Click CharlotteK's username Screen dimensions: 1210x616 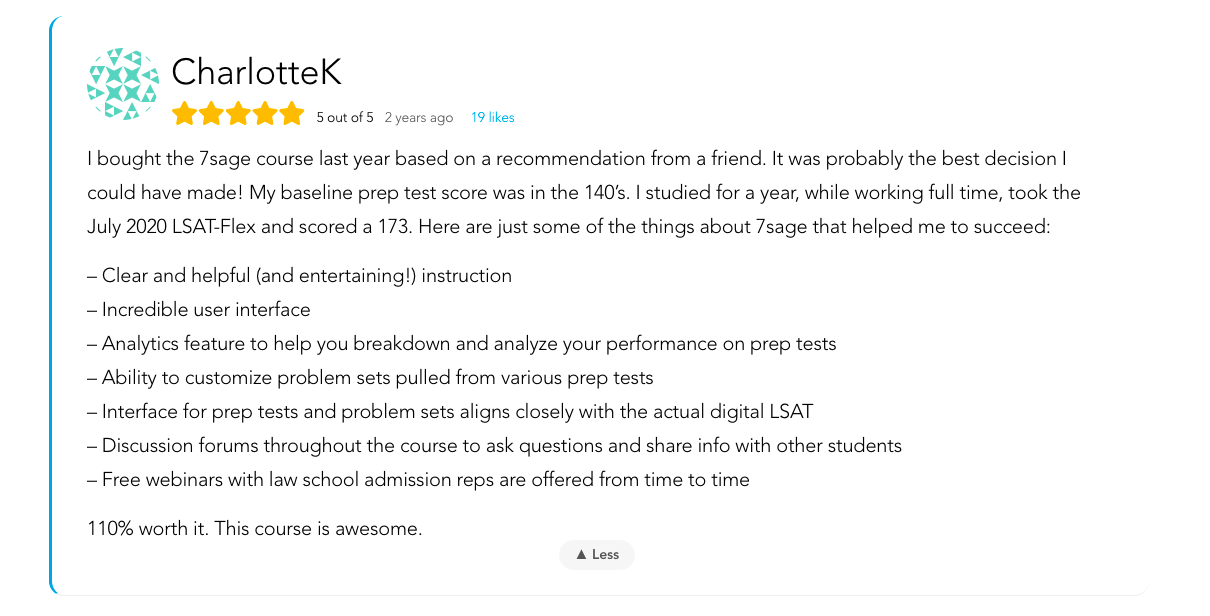point(257,72)
